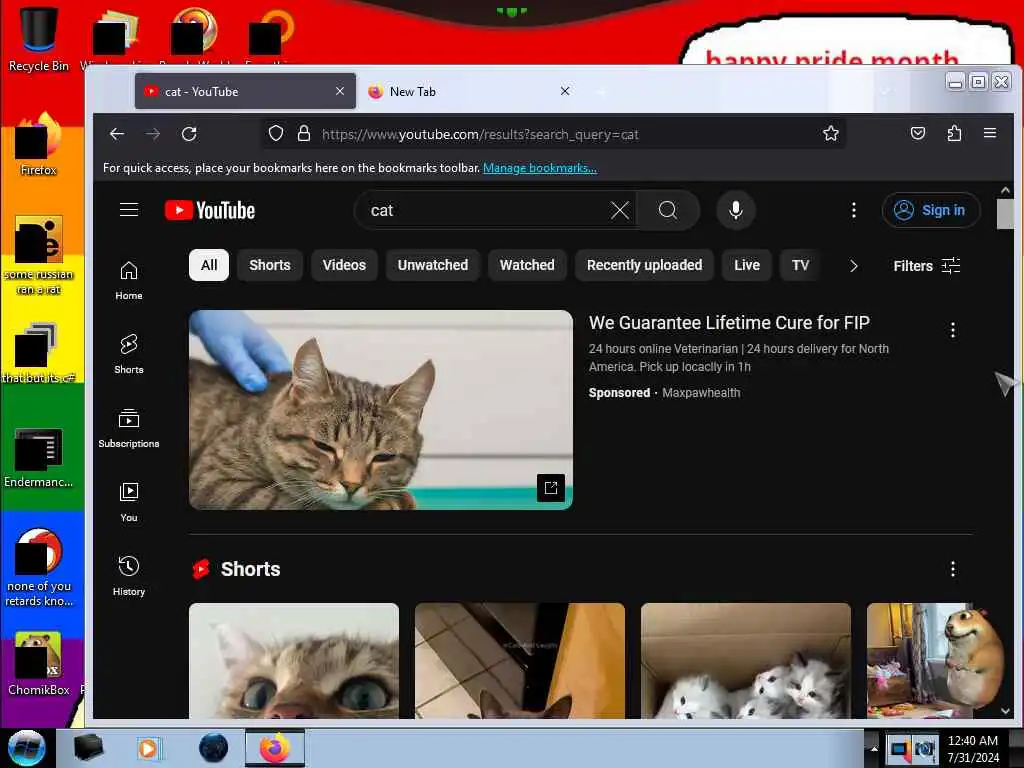1024x768 pixels.
Task: Select the All filter chip
Action: click(x=209, y=265)
